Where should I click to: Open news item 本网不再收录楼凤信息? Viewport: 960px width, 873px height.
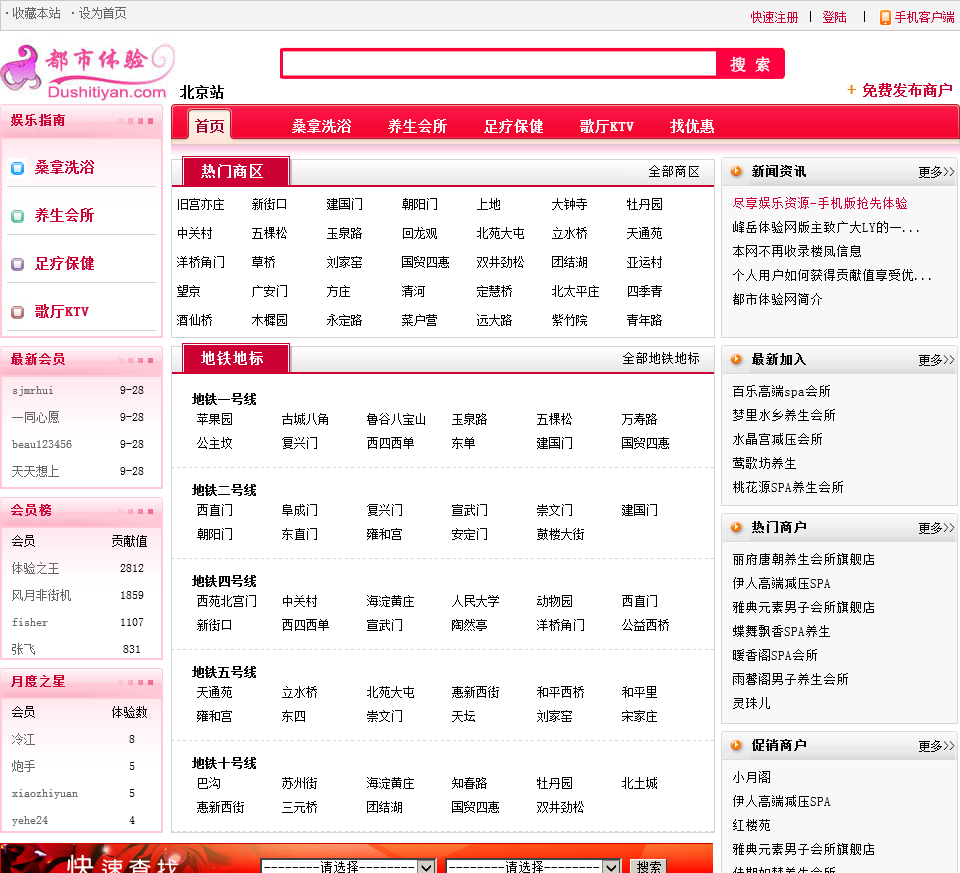click(x=797, y=252)
